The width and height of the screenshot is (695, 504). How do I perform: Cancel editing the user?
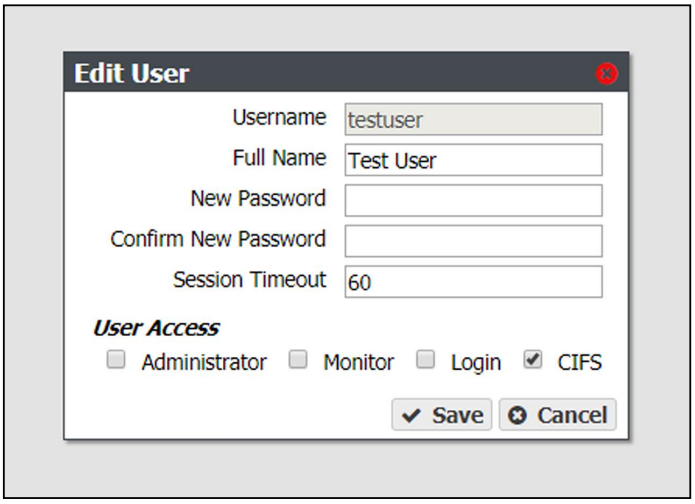[x=558, y=414]
